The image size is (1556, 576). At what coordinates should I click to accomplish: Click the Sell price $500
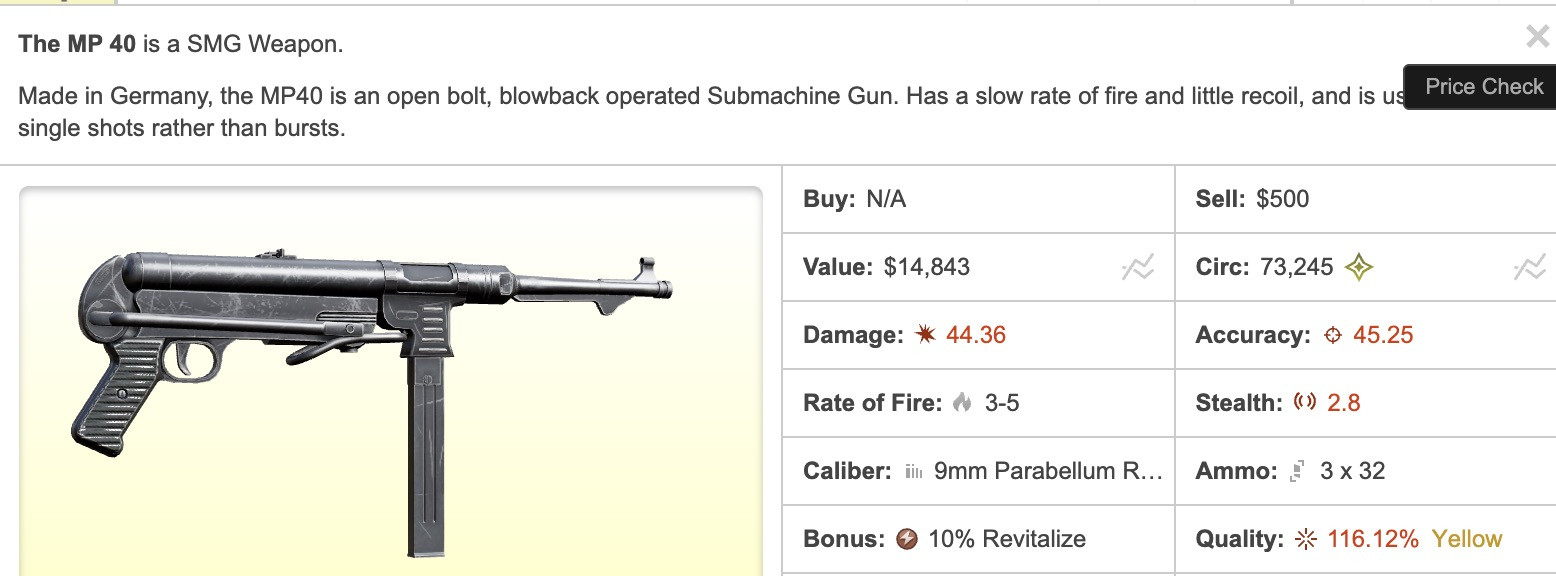(x=1283, y=199)
